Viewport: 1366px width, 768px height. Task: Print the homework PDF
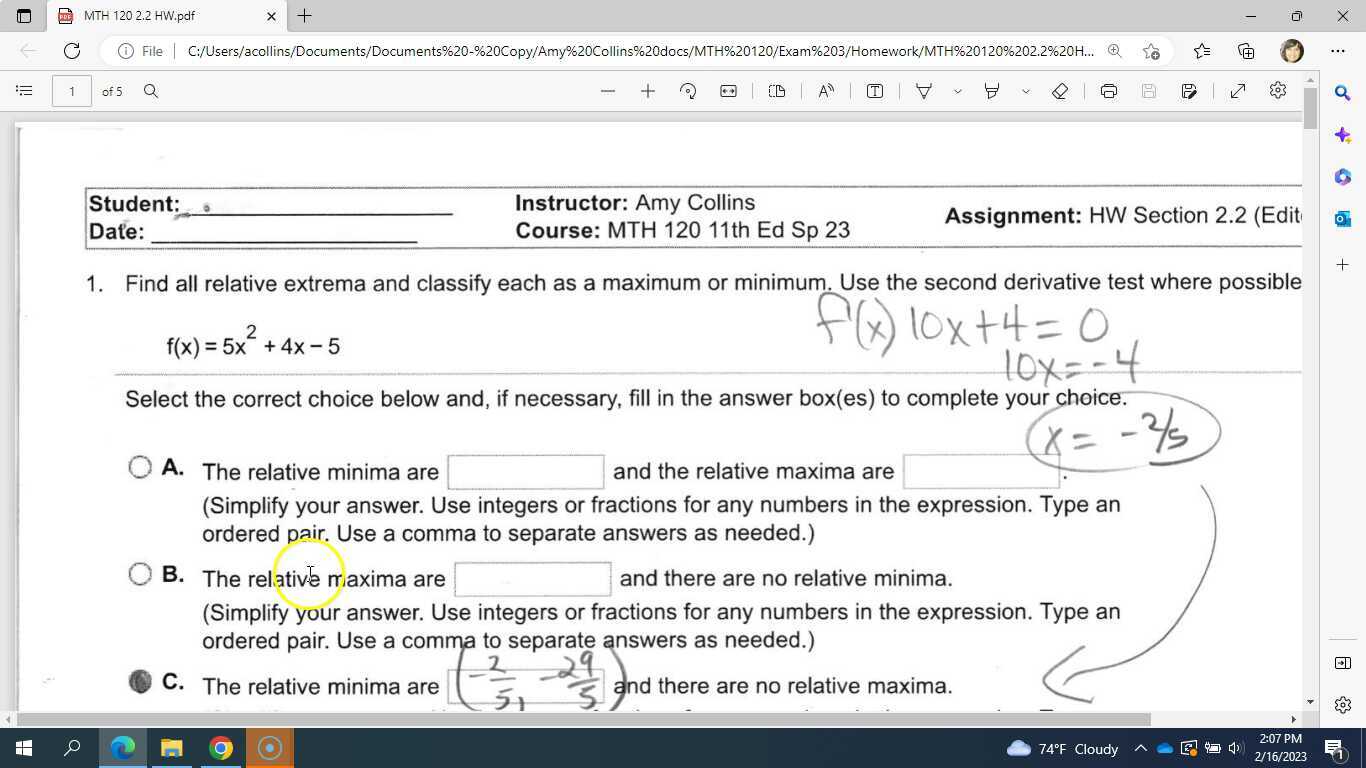pyautogui.click(x=1108, y=91)
